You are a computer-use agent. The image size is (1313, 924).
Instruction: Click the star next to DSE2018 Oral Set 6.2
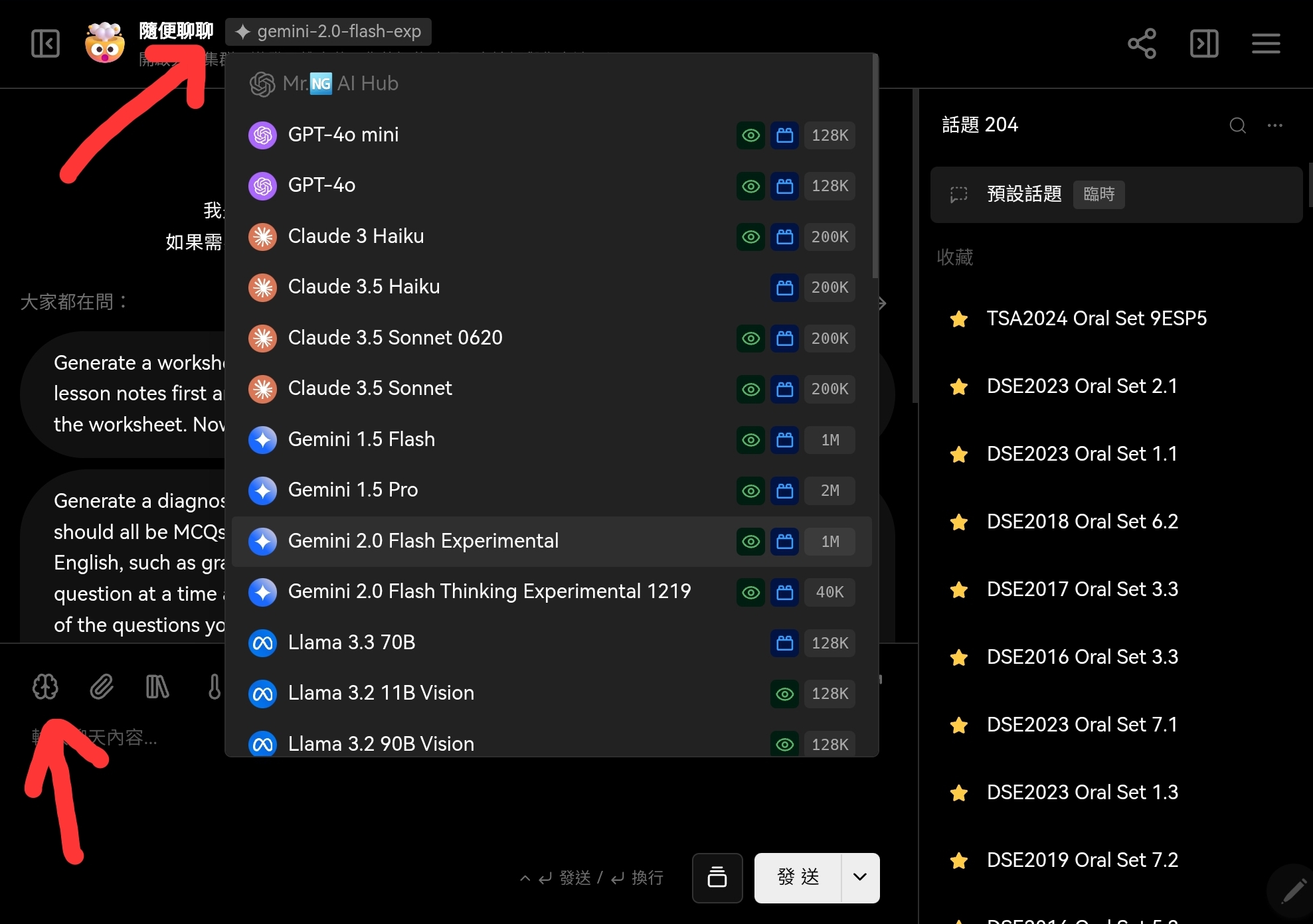coord(958,522)
